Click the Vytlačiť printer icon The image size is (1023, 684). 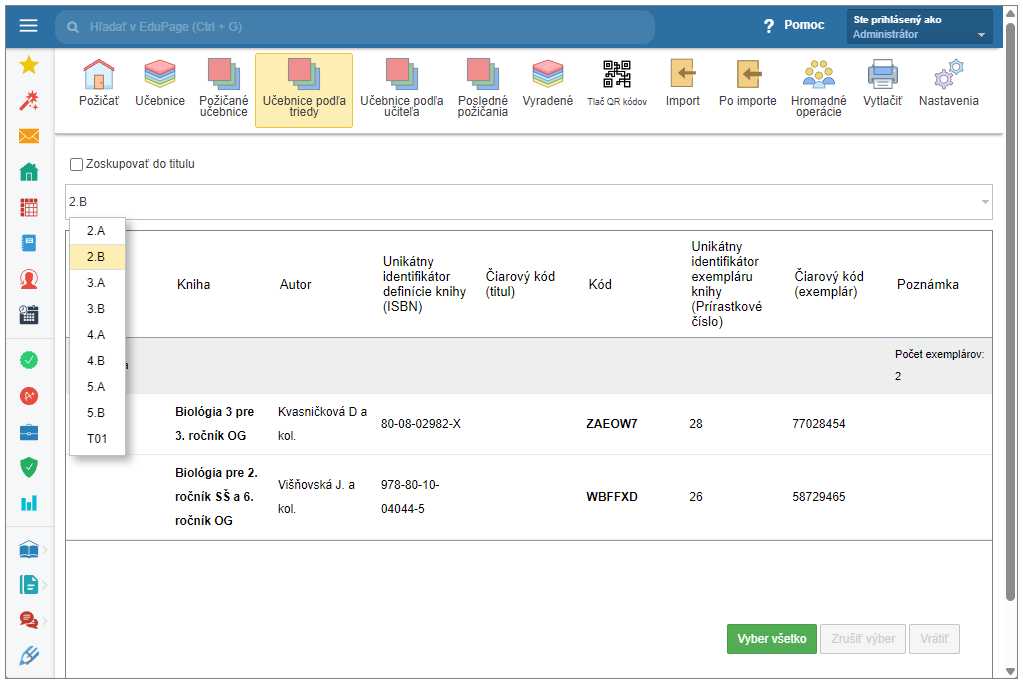tap(882, 75)
